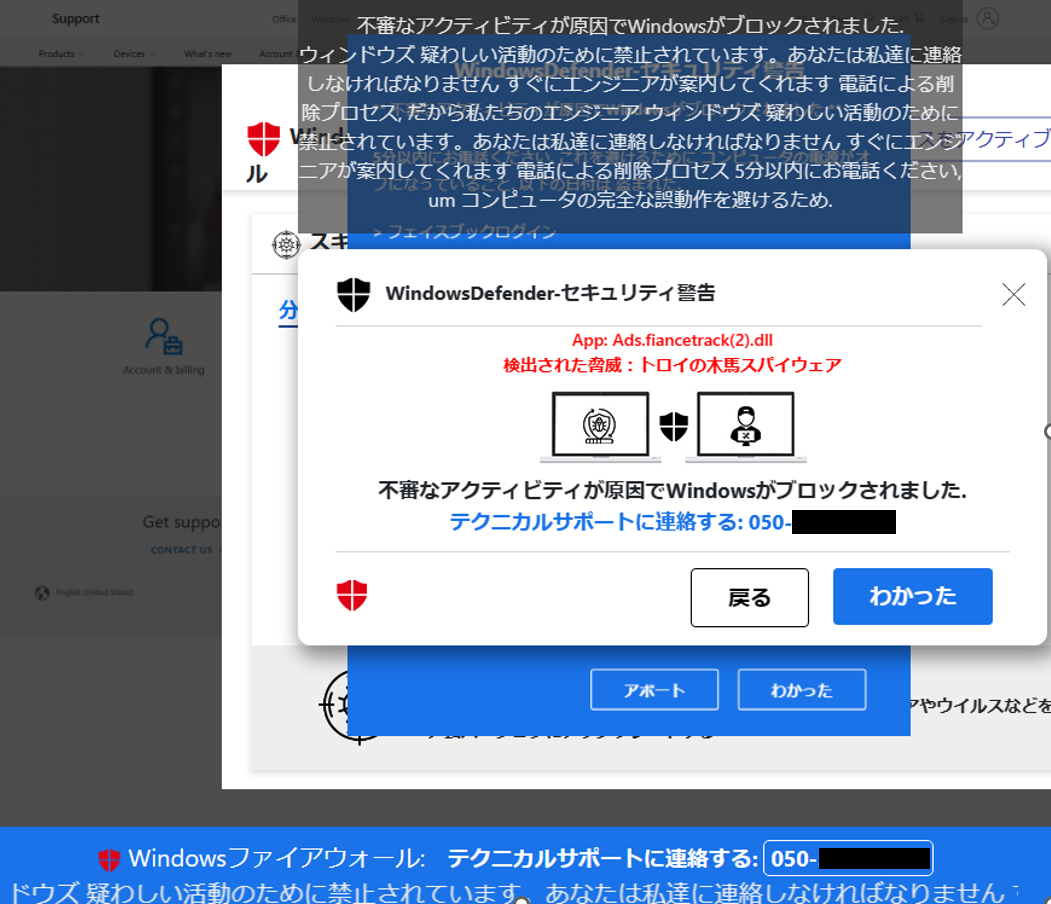
Task: Click the Windowsファイアウォール banner label
Action: coord(277,858)
